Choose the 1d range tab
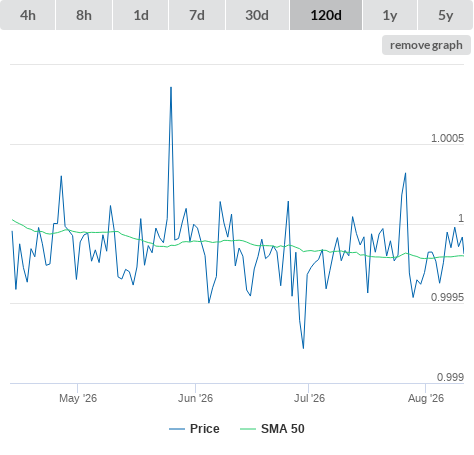The height and width of the screenshot is (455, 474). click(141, 15)
